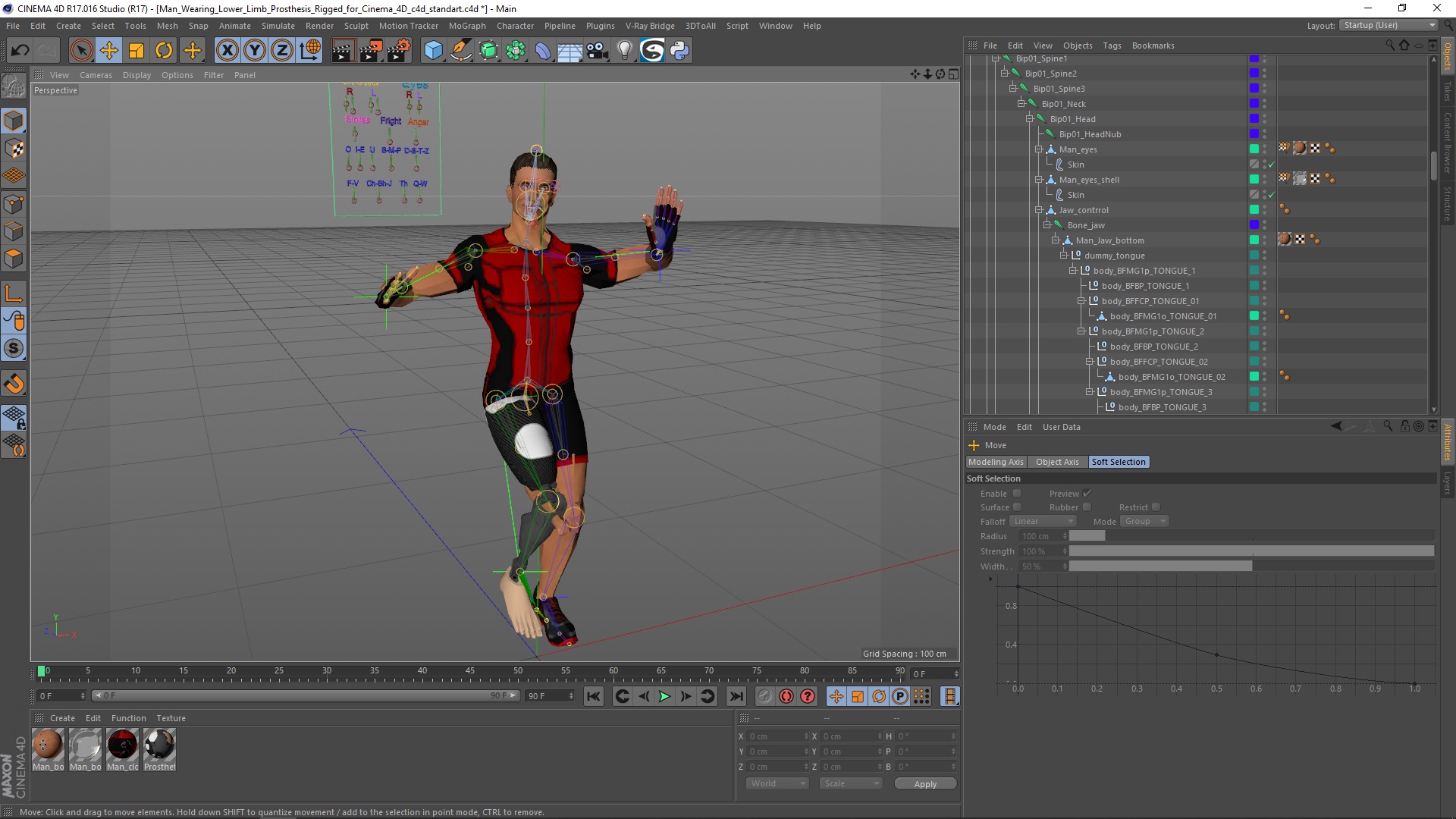Open the MoGraph menu

pos(467,26)
